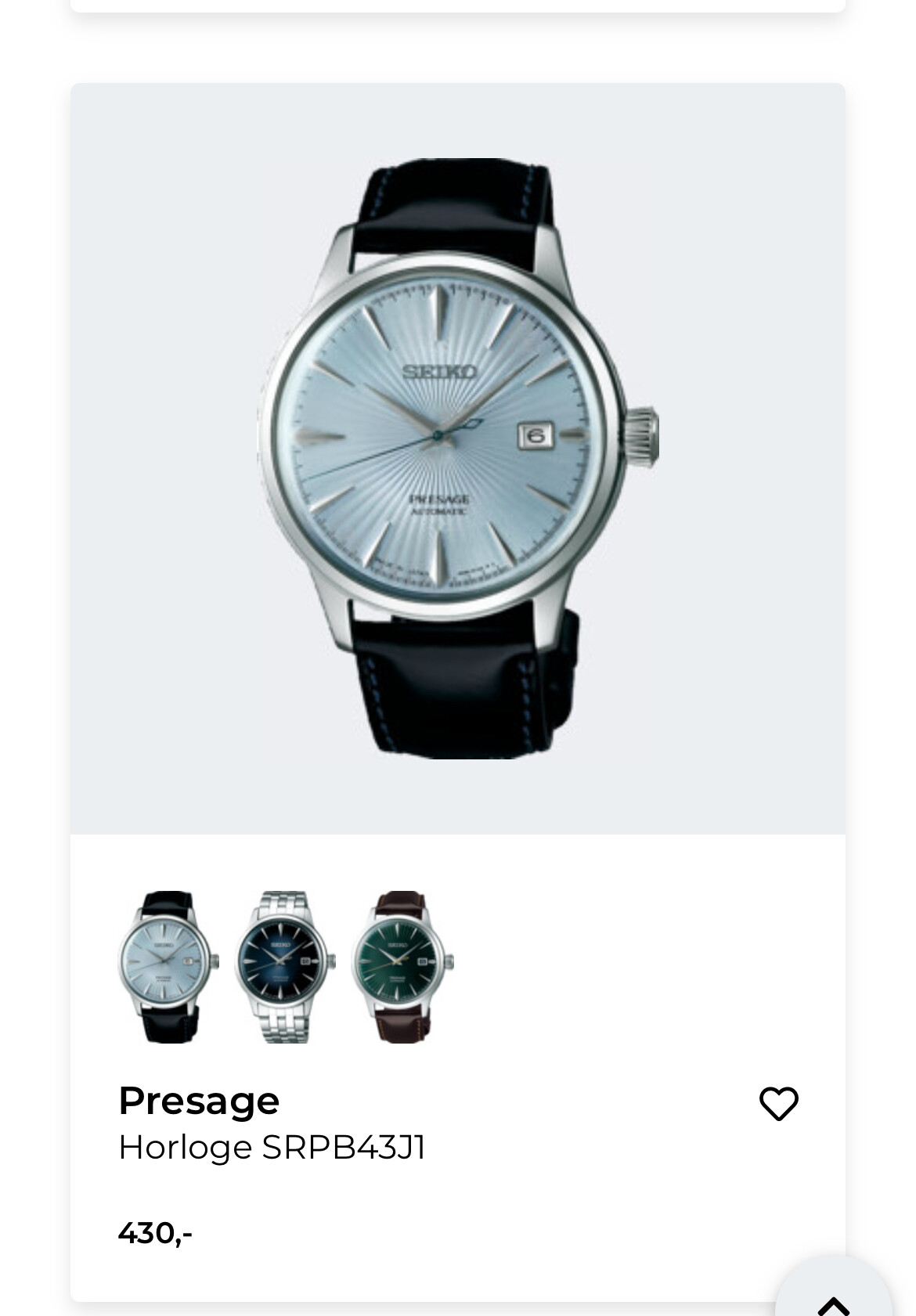Image resolution: width=916 pixels, height=1316 pixels.
Task: Tap the scroll-to-top chevron button
Action: click(833, 1296)
